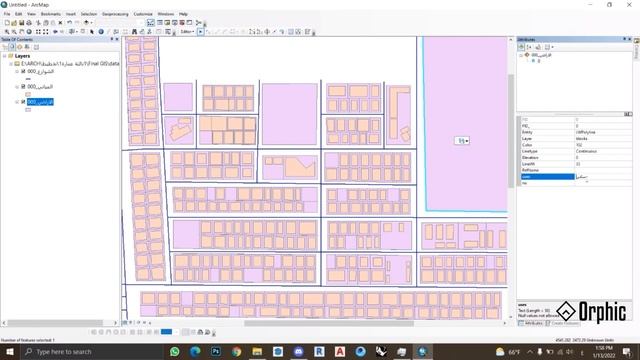Click in the Windows search box

(x=92, y=351)
